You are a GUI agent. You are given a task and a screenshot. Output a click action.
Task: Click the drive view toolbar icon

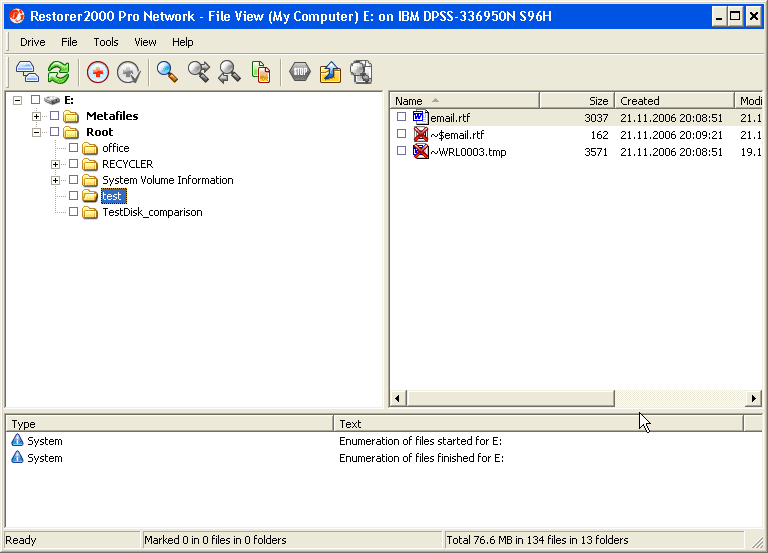27,72
